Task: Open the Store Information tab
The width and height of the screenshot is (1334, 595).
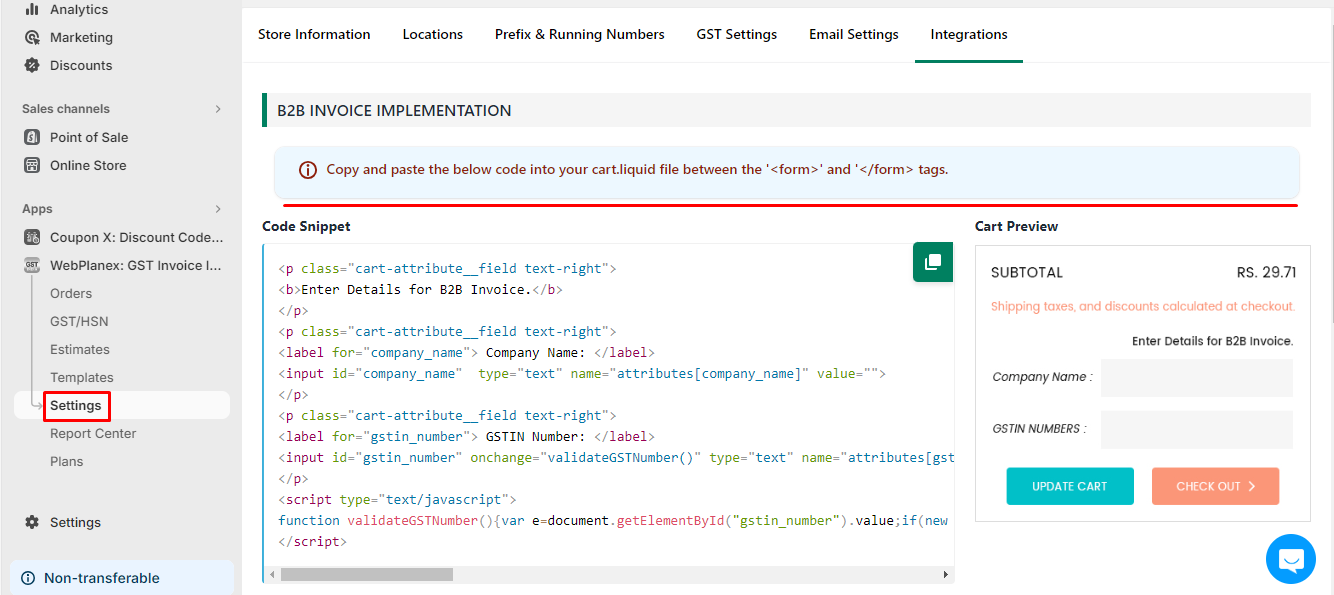Action: 314,34
